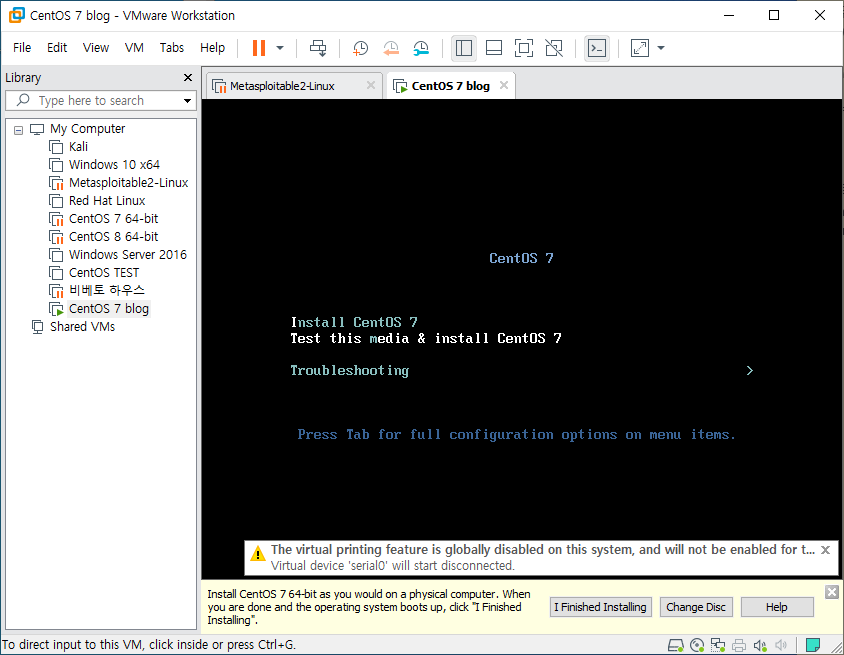
Task: Collapse the My Computer tree node
Action: coord(19,130)
